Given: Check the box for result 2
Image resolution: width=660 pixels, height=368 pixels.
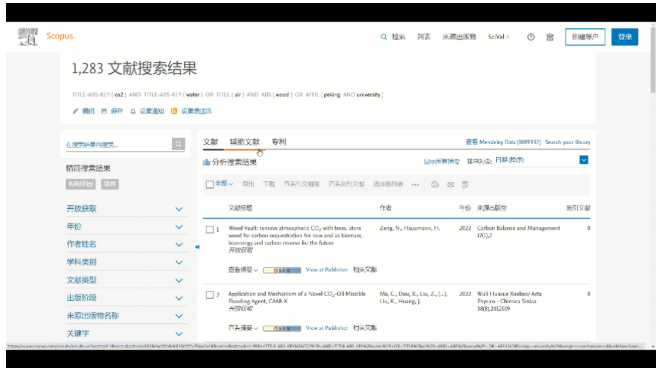Looking at the screenshot, I should click(210, 295).
